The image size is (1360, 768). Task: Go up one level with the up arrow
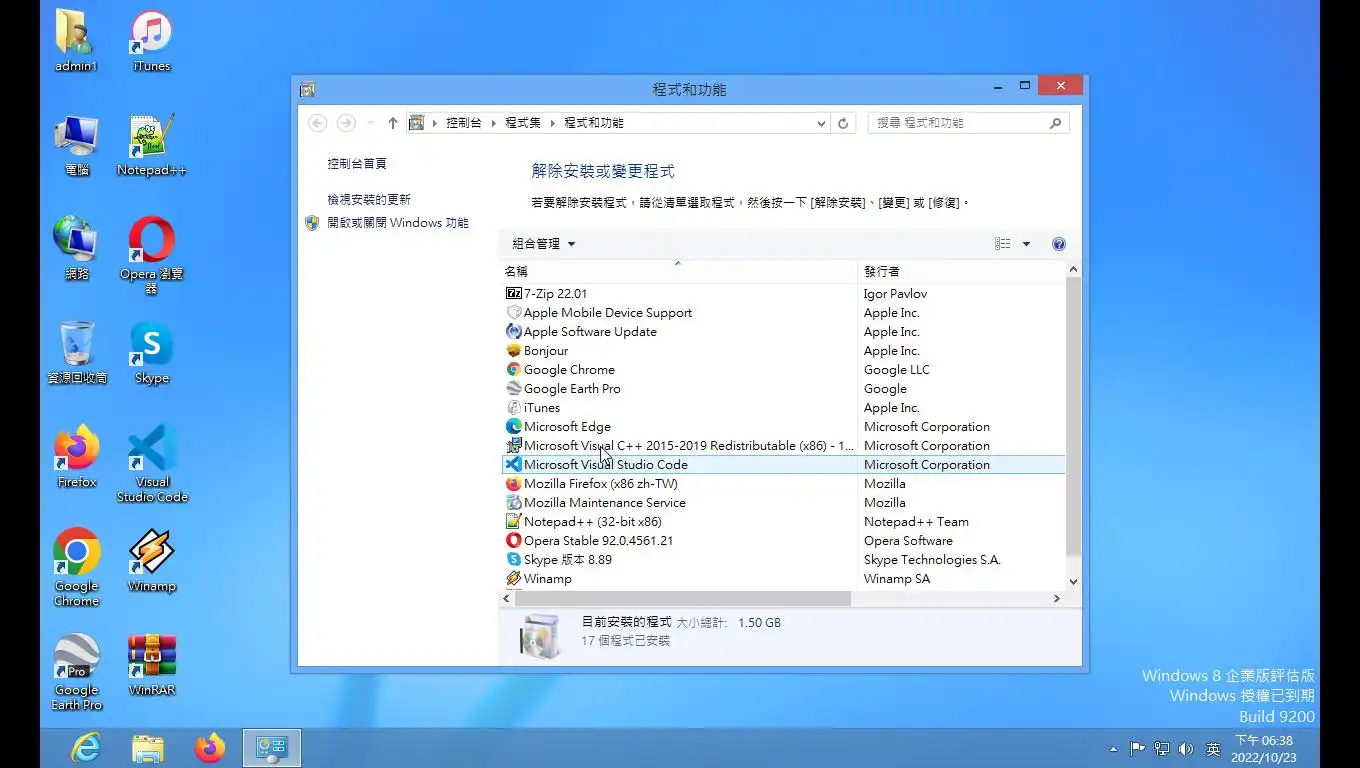tap(392, 123)
